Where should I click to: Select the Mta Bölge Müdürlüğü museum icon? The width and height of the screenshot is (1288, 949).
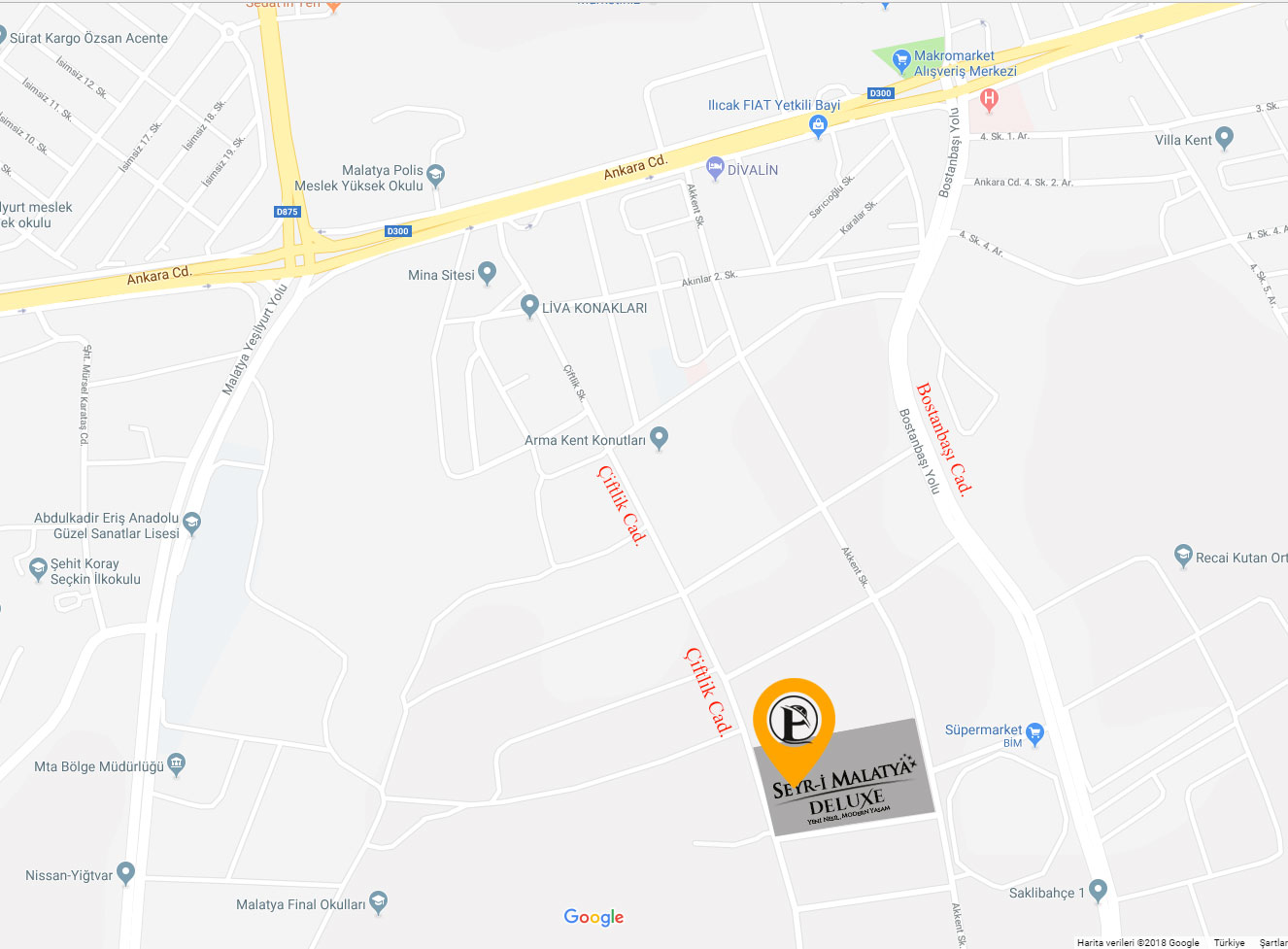click(x=176, y=764)
